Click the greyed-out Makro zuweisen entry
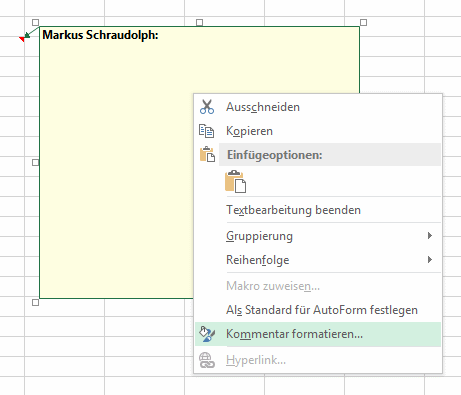The height and width of the screenshot is (395, 461). [x=318, y=286]
